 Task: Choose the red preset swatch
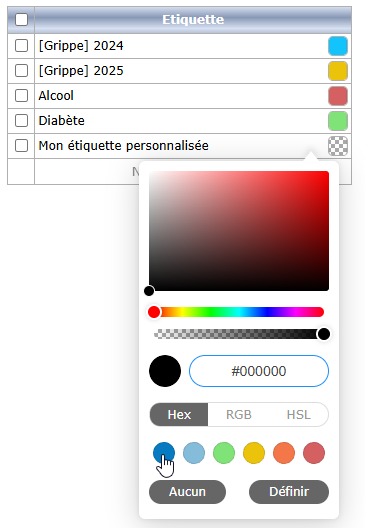point(314,453)
